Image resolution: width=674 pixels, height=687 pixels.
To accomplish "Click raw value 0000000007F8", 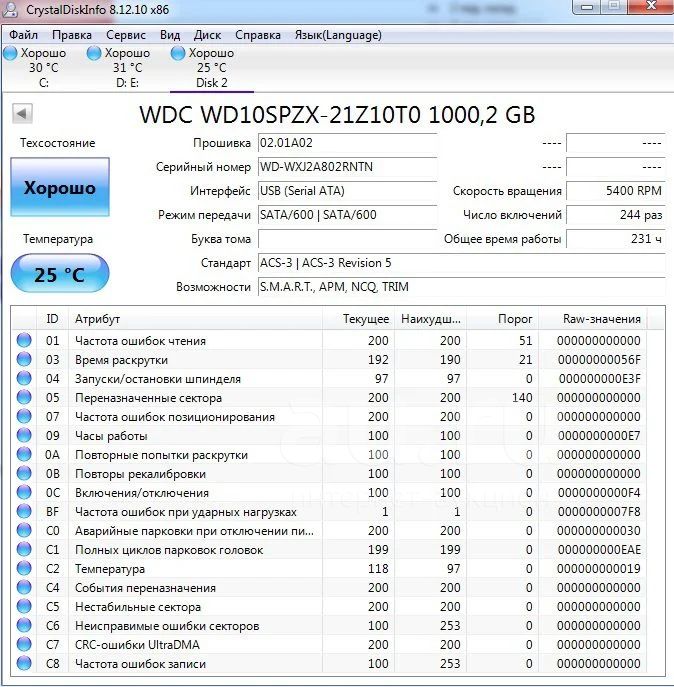I will click(599, 512).
